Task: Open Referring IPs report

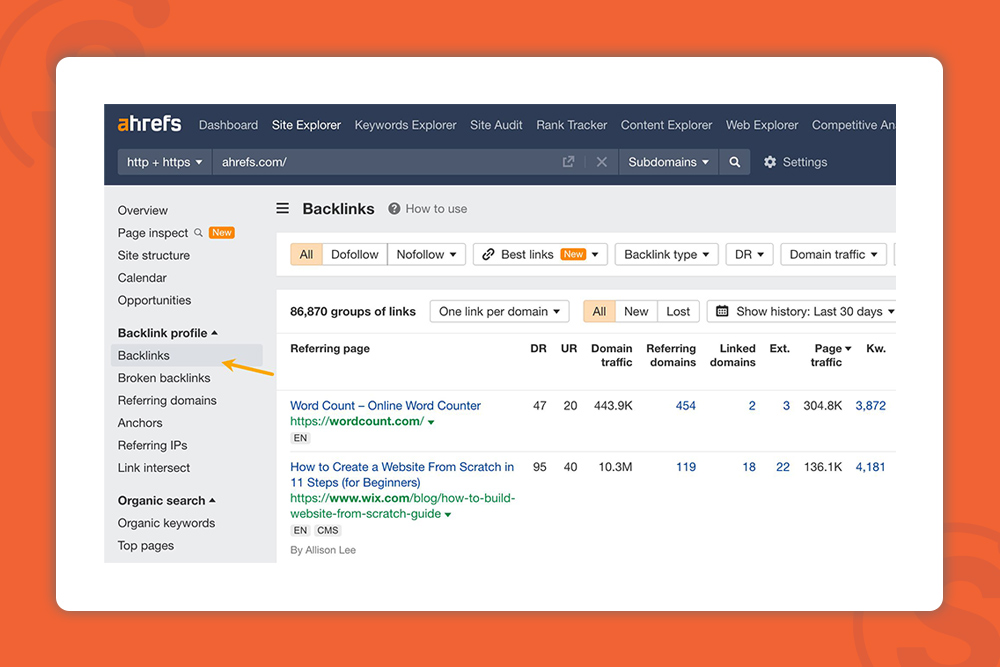Action: click(152, 445)
